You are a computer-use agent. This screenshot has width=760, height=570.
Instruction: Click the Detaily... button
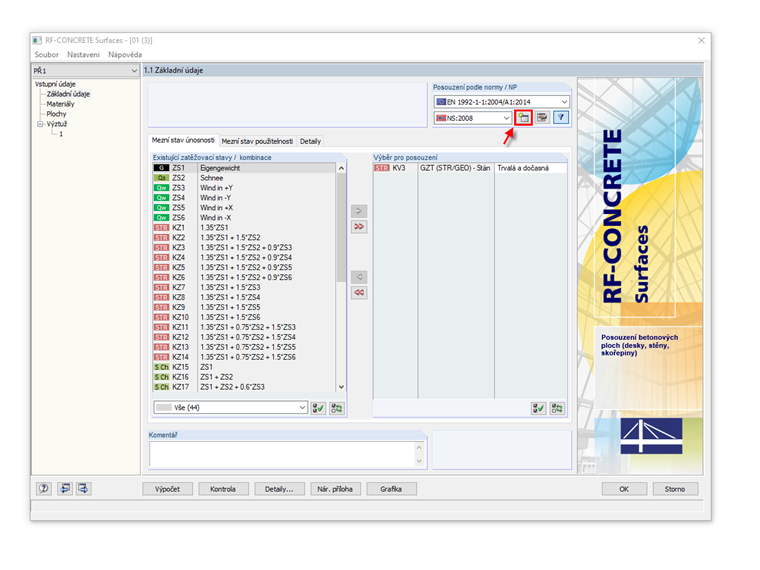[x=279, y=489]
